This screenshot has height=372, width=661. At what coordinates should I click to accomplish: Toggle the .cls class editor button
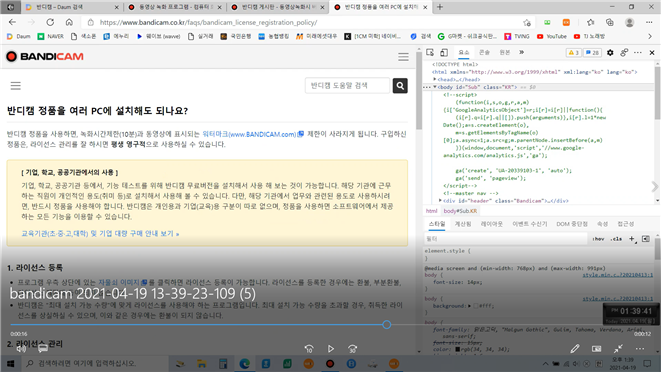point(616,239)
